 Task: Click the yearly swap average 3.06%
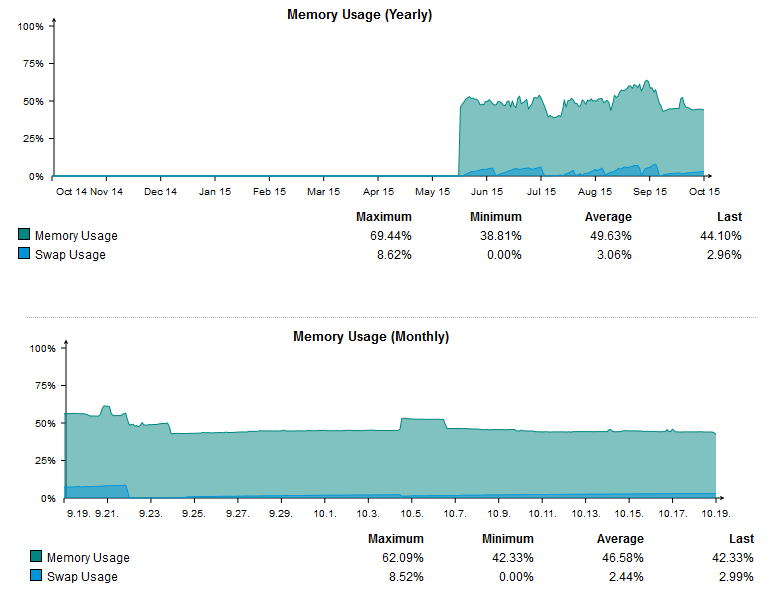point(614,255)
